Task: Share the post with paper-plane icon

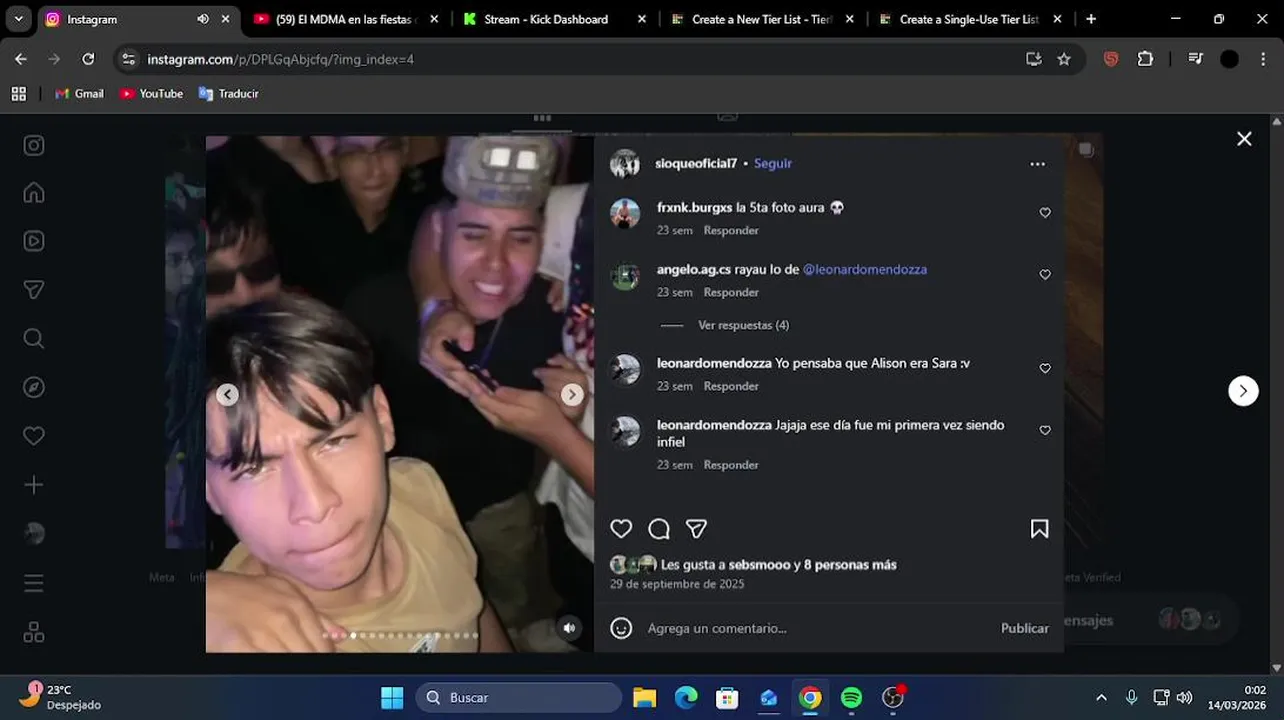Action: coord(697,529)
